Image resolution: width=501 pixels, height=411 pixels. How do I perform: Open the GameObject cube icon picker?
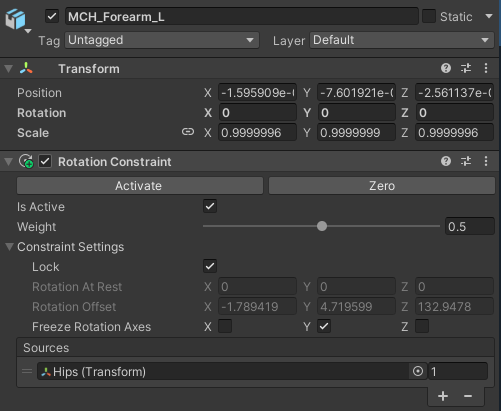(15, 19)
